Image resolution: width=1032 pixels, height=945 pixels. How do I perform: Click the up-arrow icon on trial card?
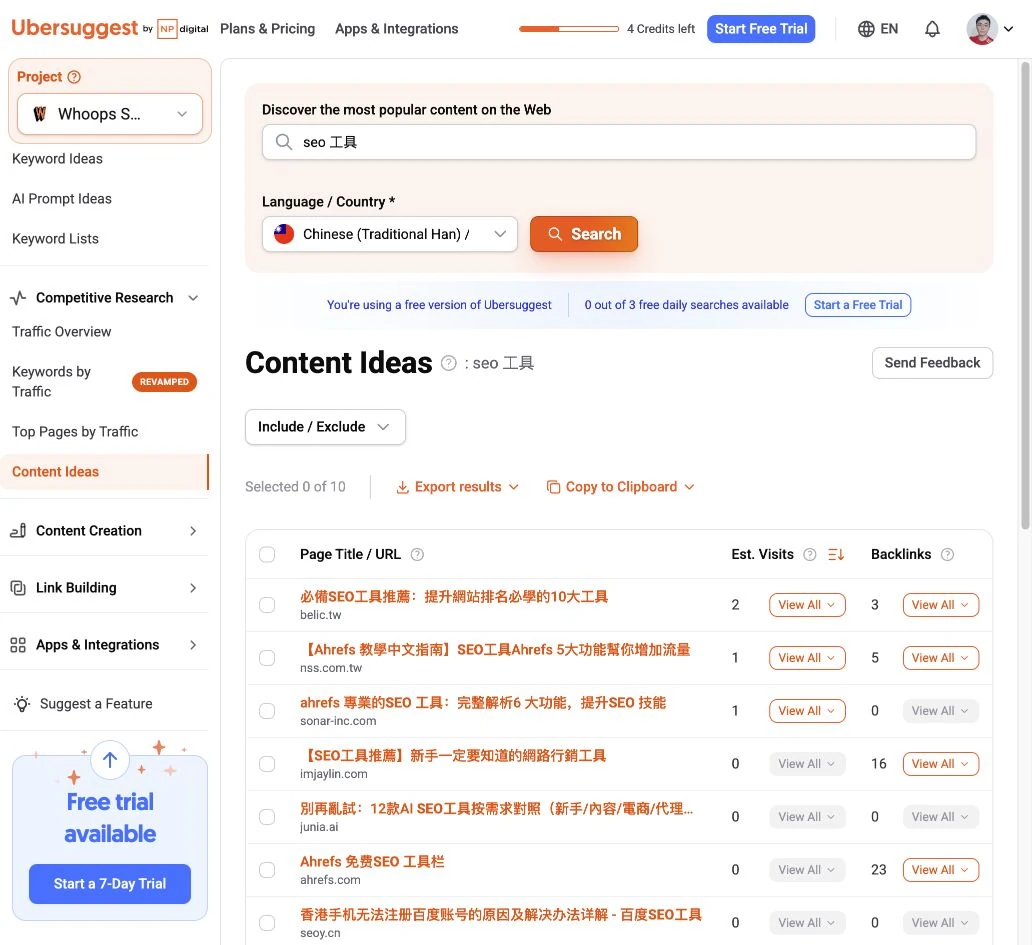(110, 760)
